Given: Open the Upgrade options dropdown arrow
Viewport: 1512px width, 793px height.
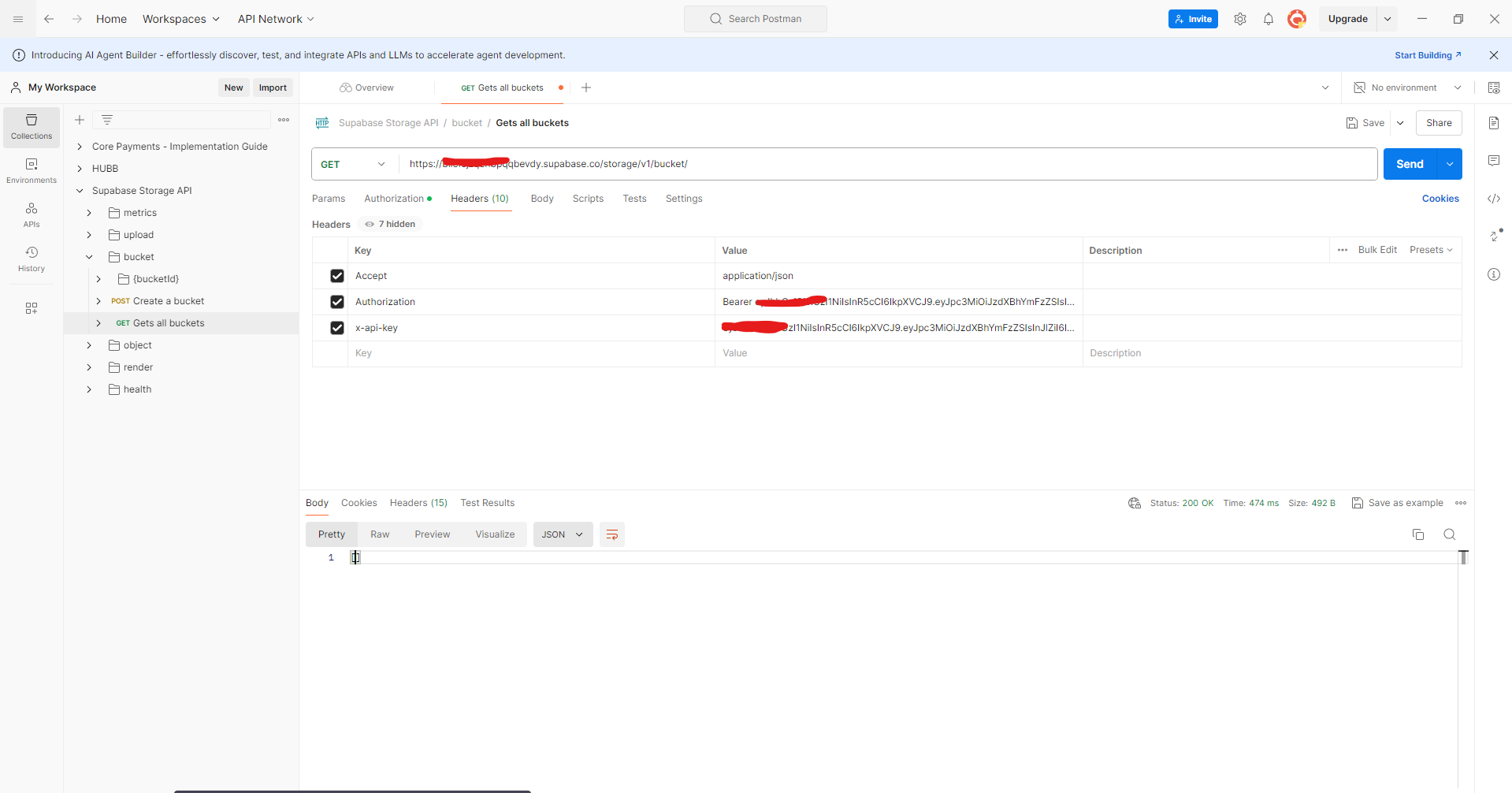Looking at the screenshot, I should pyautogui.click(x=1388, y=19).
